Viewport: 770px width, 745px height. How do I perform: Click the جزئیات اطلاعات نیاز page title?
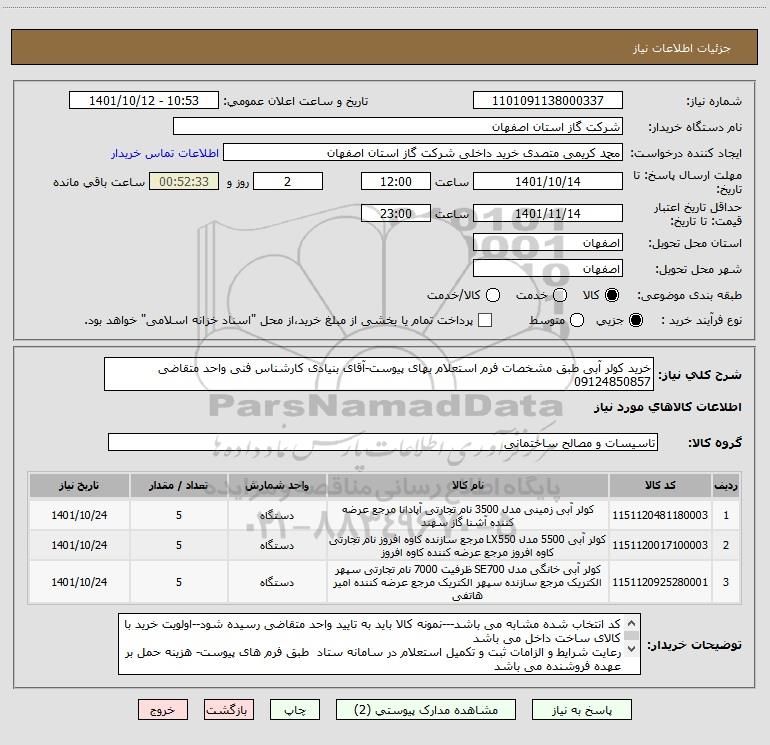point(681,48)
